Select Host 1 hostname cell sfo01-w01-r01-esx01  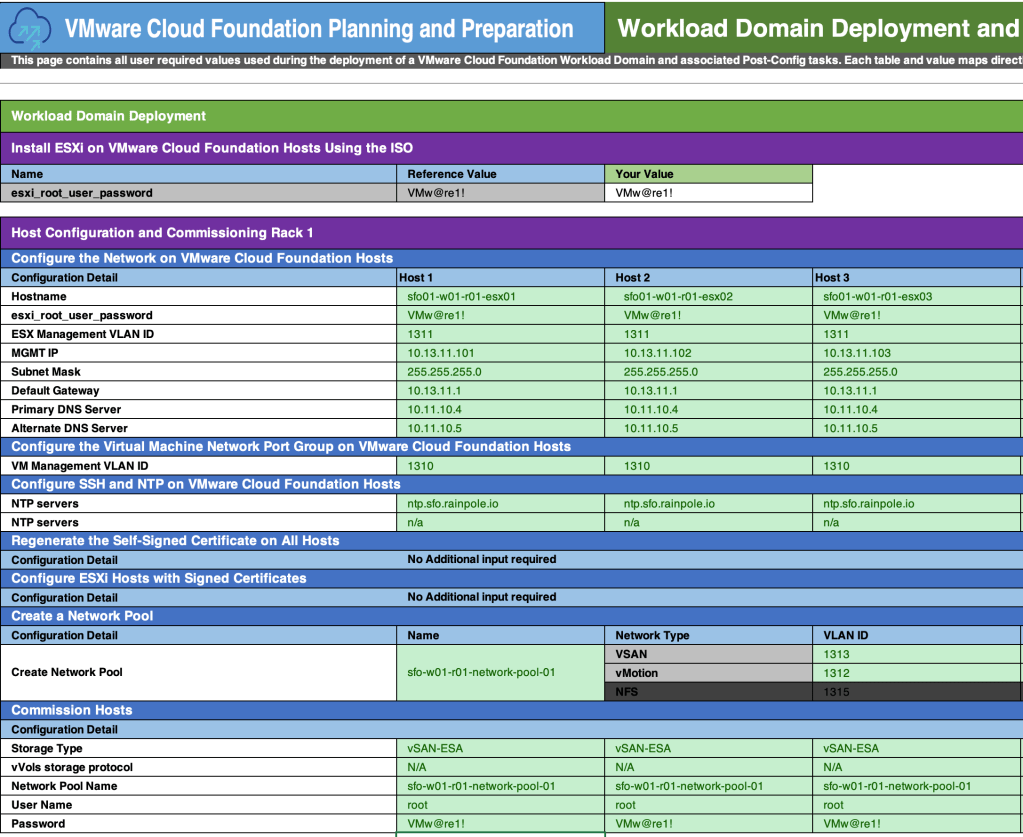pos(500,297)
